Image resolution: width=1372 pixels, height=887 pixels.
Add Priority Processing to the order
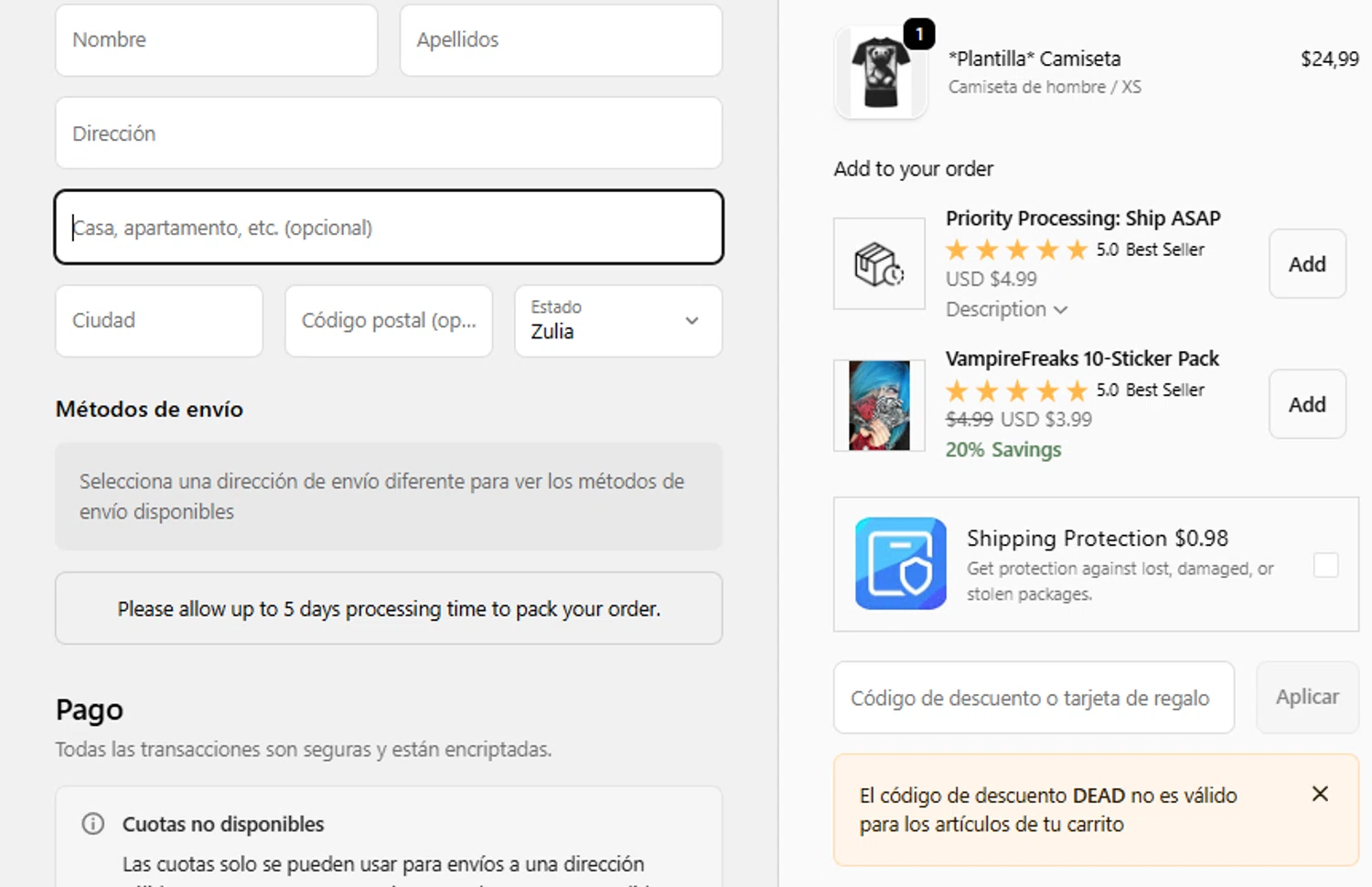point(1306,264)
